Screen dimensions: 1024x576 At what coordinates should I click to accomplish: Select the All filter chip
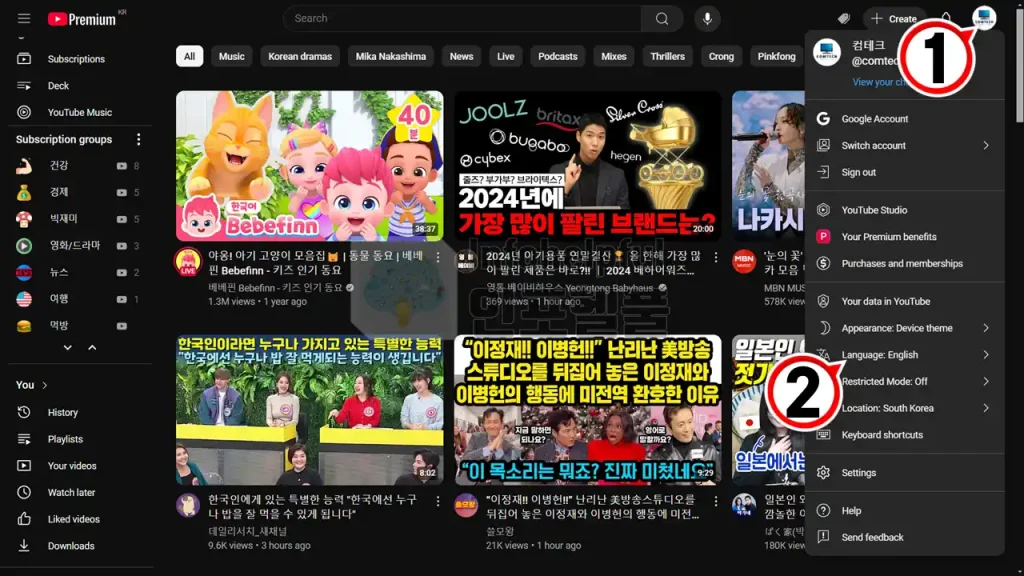pyautogui.click(x=189, y=56)
